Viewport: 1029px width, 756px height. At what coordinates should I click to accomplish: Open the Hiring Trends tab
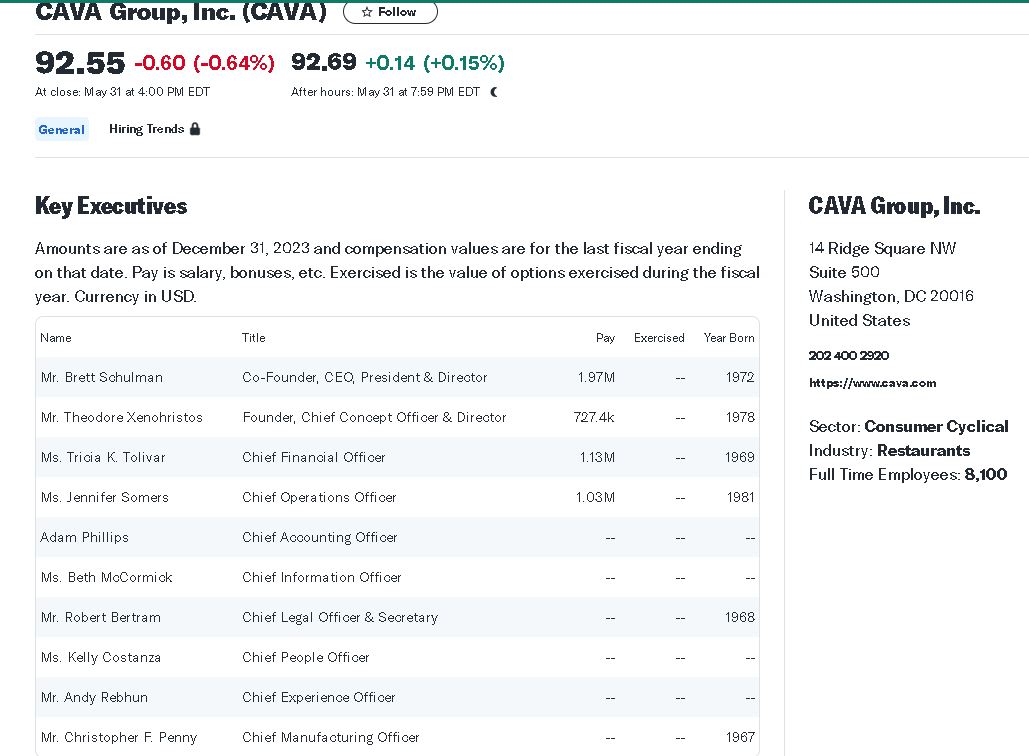(146, 129)
